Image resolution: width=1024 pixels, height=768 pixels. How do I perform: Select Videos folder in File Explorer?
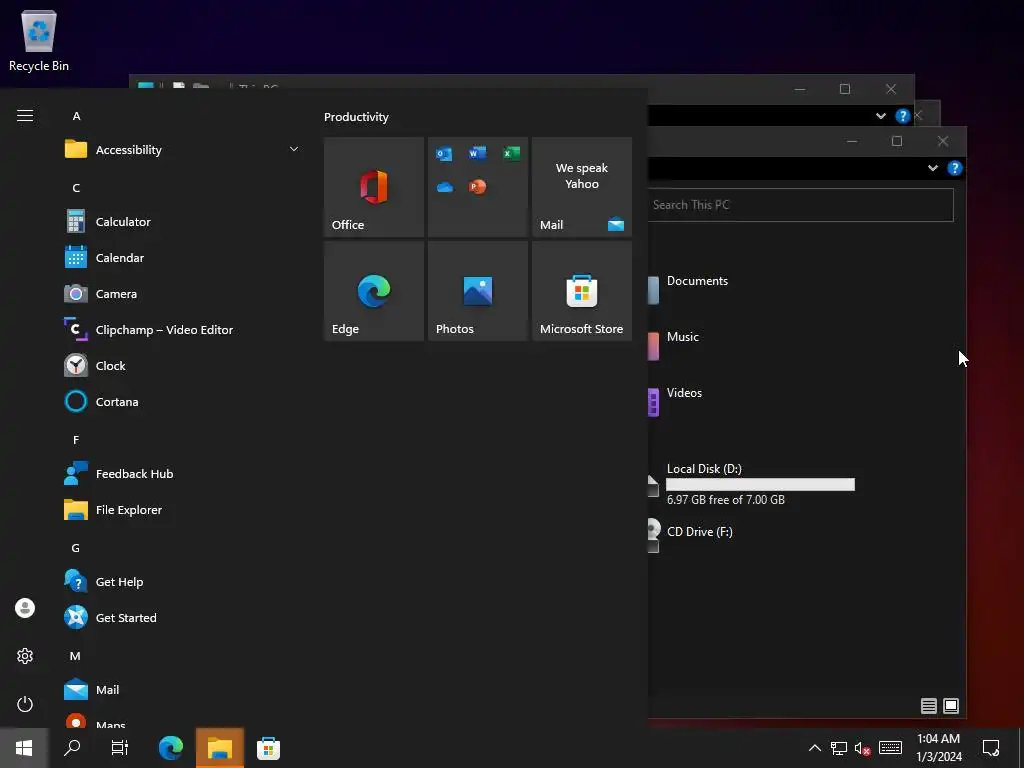(x=684, y=392)
